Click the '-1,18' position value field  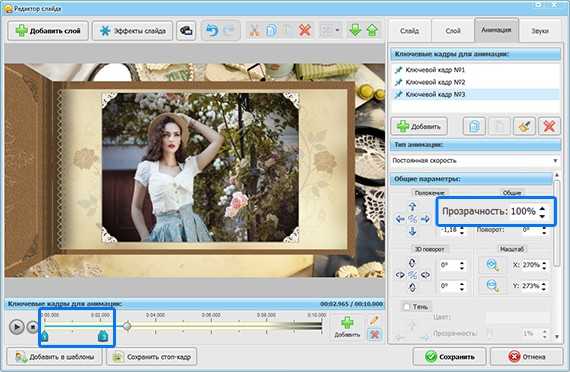pos(449,230)
